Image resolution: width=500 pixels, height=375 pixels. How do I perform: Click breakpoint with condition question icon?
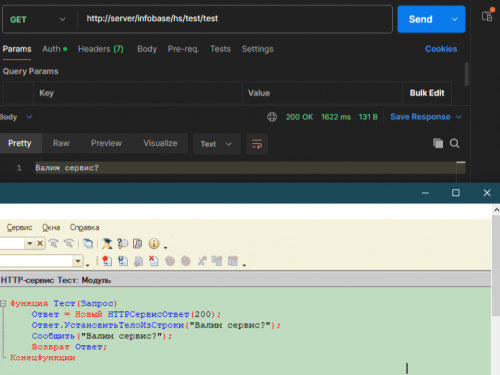(x=123, y=261)
